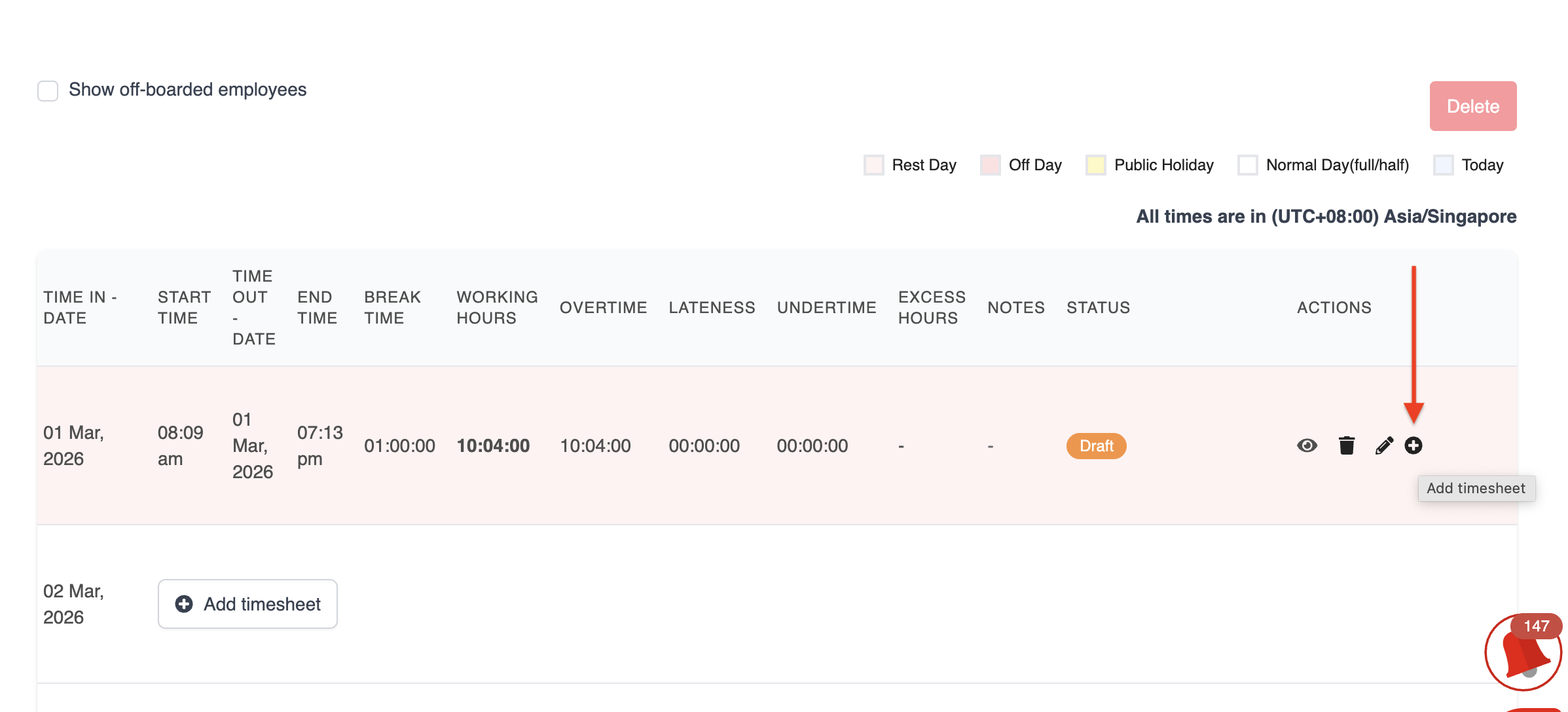Click the plus icon in the Add timesheet button
This screenshot has width=1568, height=712.
pyautogui.click(x=184, y=604)
